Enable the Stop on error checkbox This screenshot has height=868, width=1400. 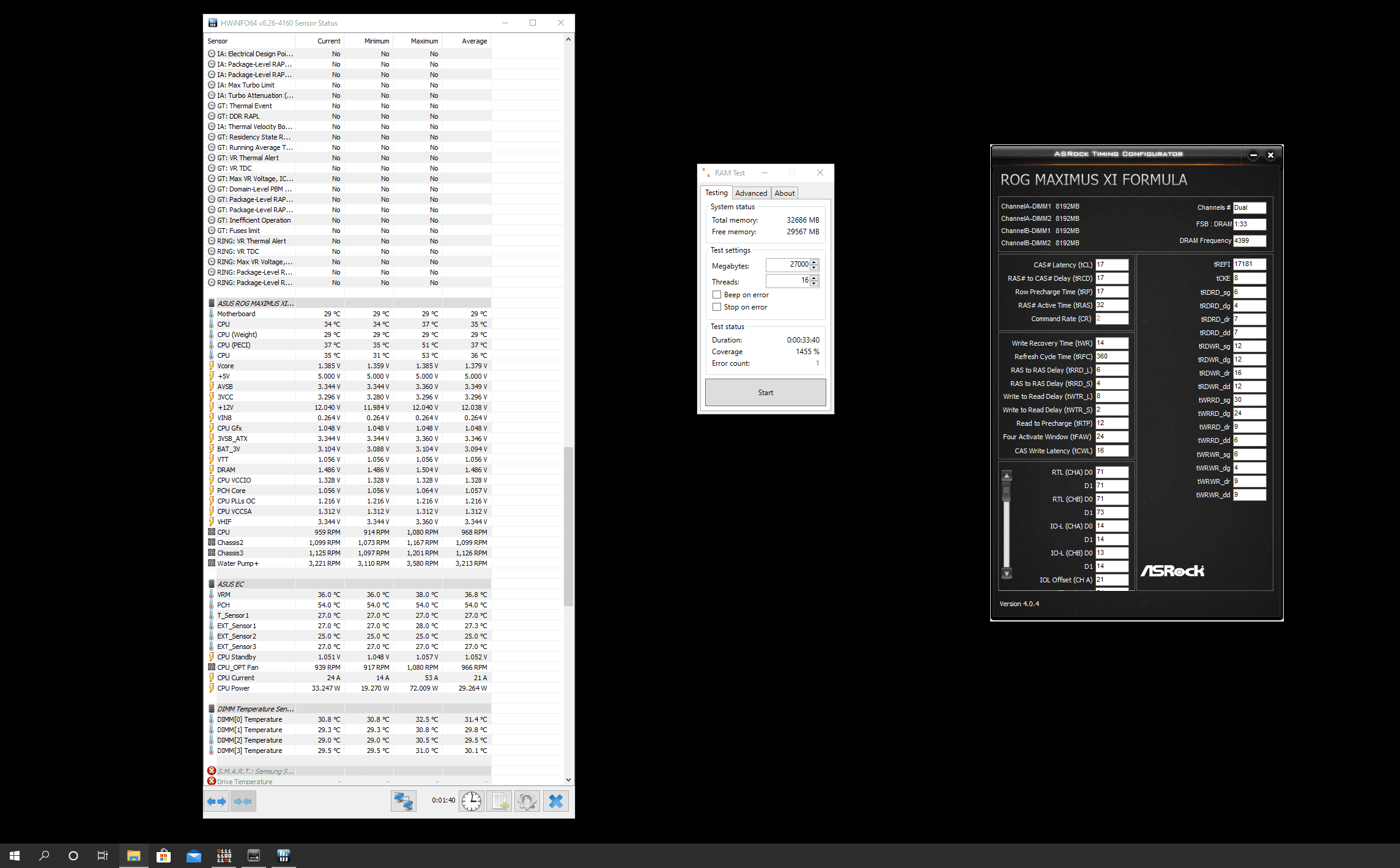point(717,307)
